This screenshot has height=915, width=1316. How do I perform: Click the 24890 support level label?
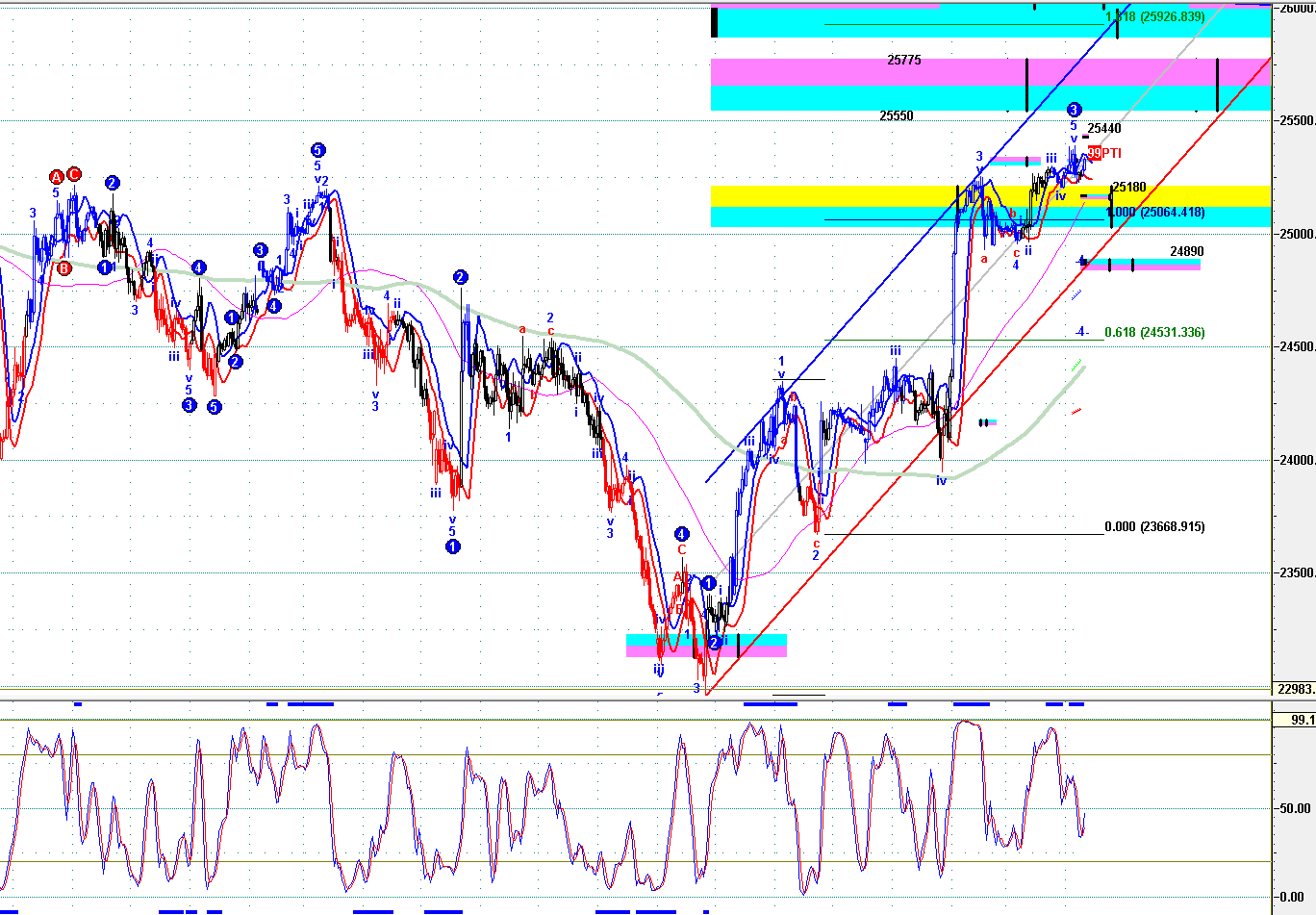pyautogui.click(x=1186, y=251)
